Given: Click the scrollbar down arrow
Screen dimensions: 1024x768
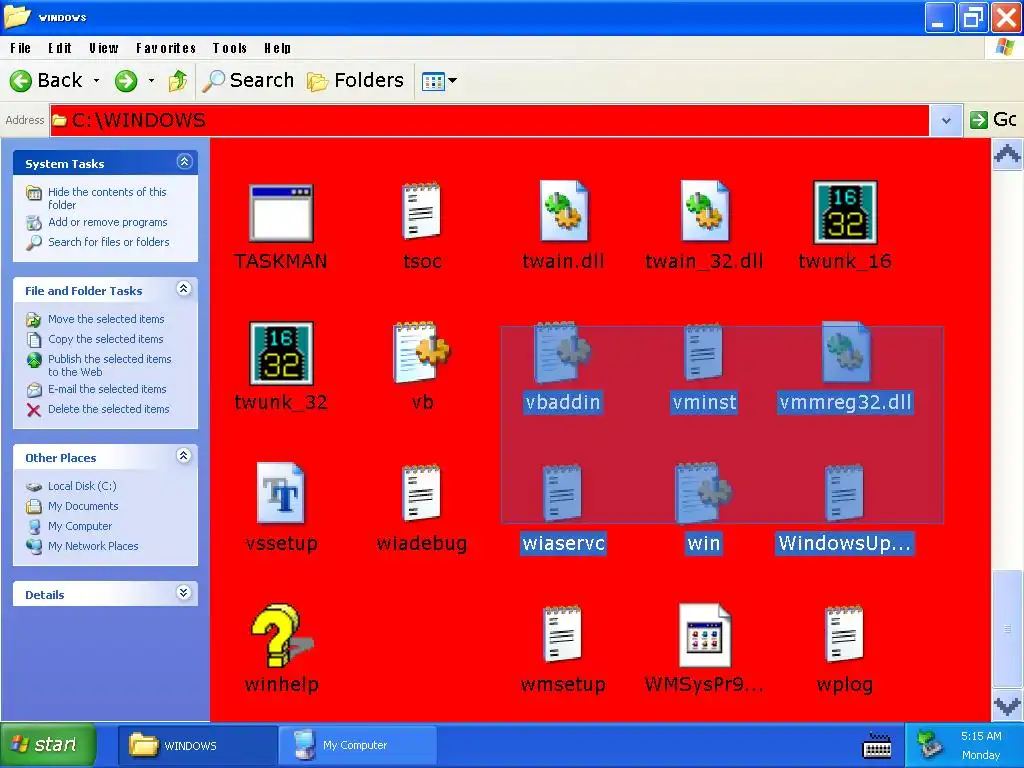Looking at the screenshot, I should 1007,706.
